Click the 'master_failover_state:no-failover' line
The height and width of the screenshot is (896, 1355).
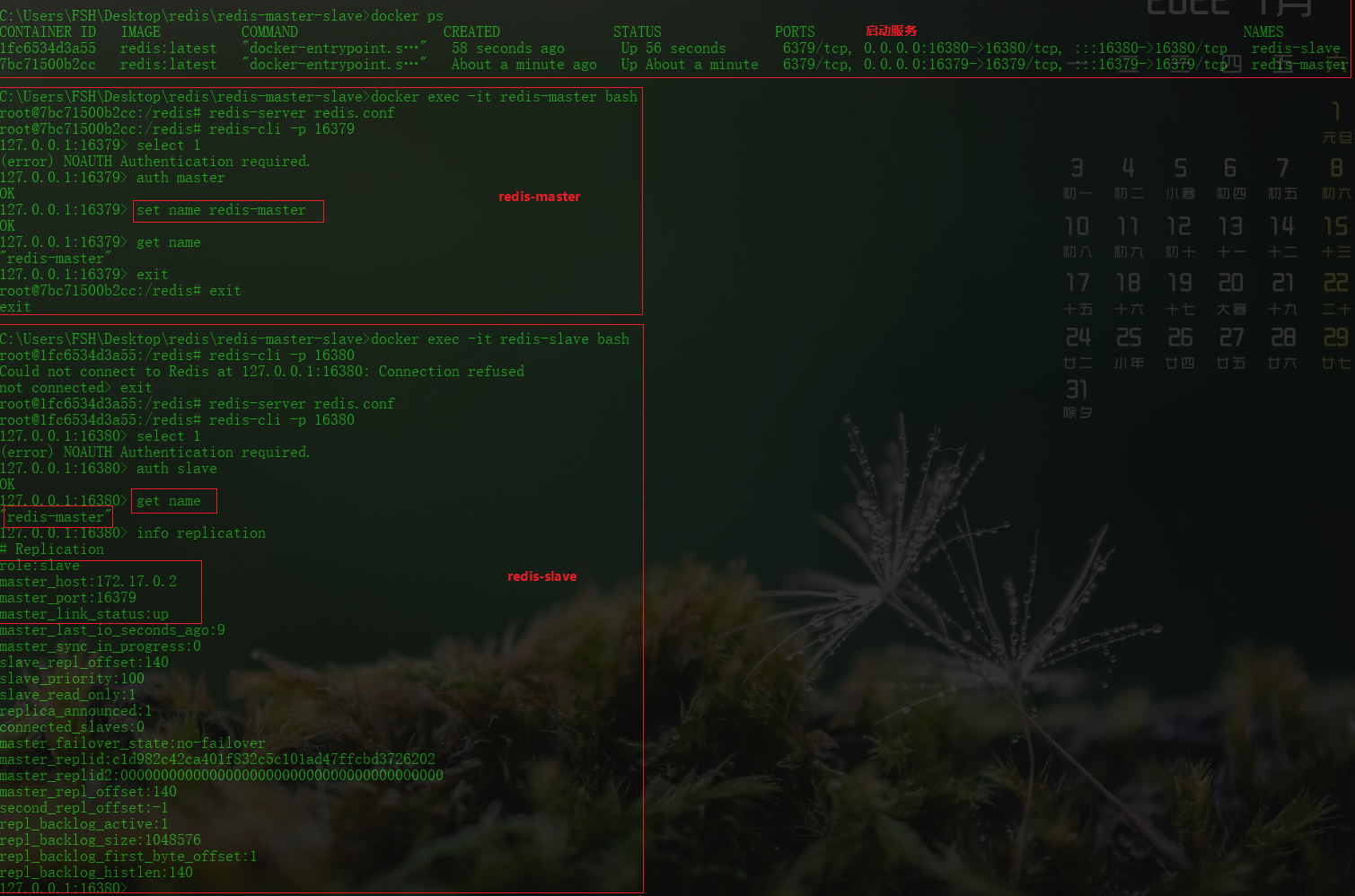click(x=133, y=742)
